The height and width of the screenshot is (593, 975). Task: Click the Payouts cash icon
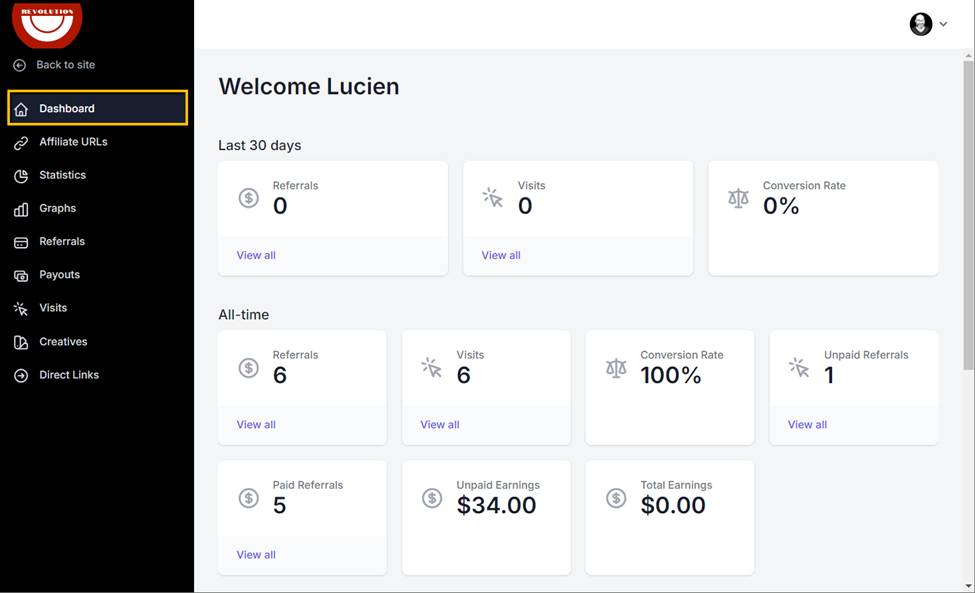tap(21, 275)
